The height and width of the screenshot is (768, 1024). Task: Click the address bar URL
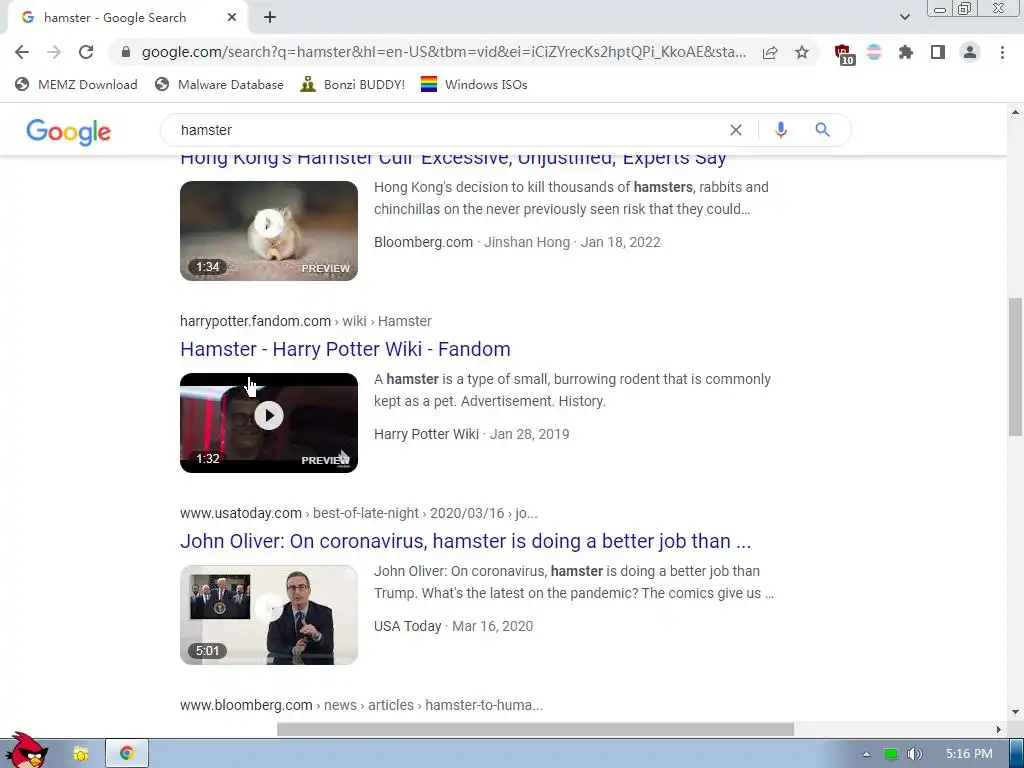(x=444, y=52)
